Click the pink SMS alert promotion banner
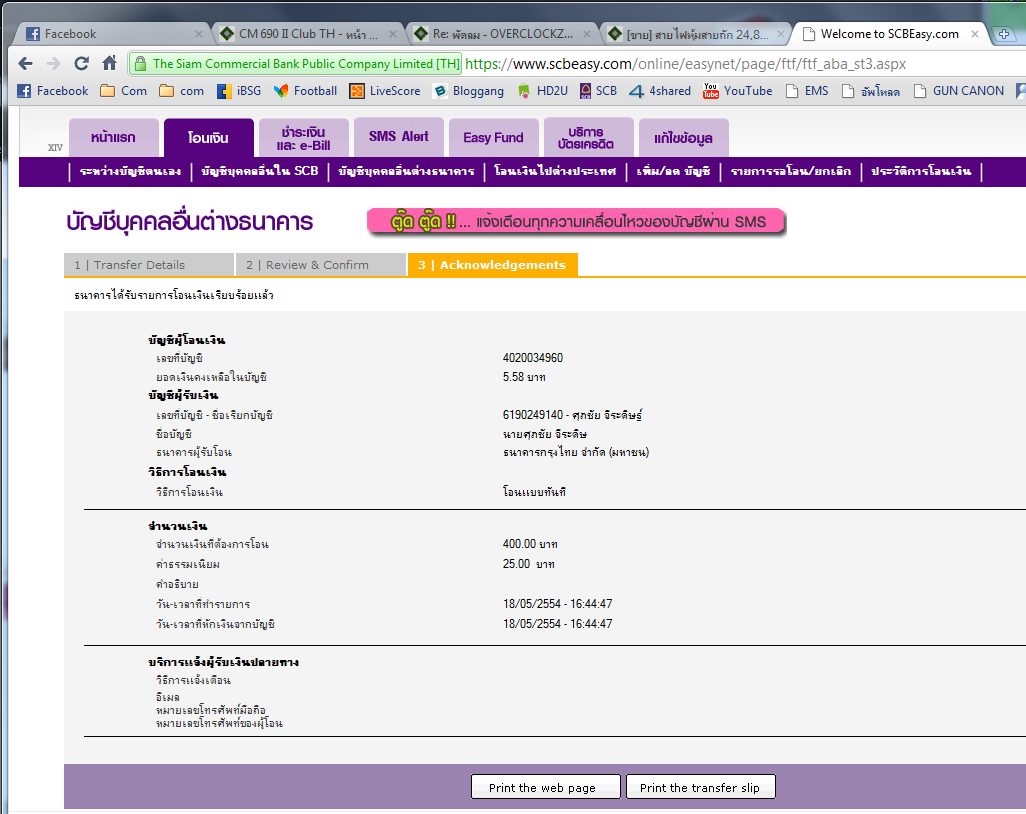The width and height of the screenshot is (1026, 814). (x=576, y=222)
